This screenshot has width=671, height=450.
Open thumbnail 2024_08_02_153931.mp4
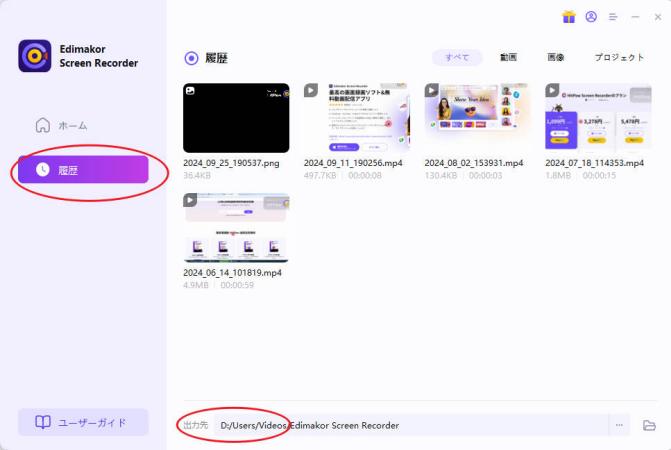pyautogui.click(x=478, y=118)
